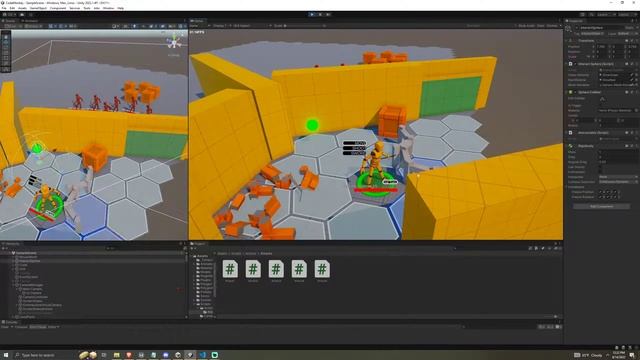Open Undo History icon in top toolbar
This screenshot has height=360, width=640.
[582, 15]
